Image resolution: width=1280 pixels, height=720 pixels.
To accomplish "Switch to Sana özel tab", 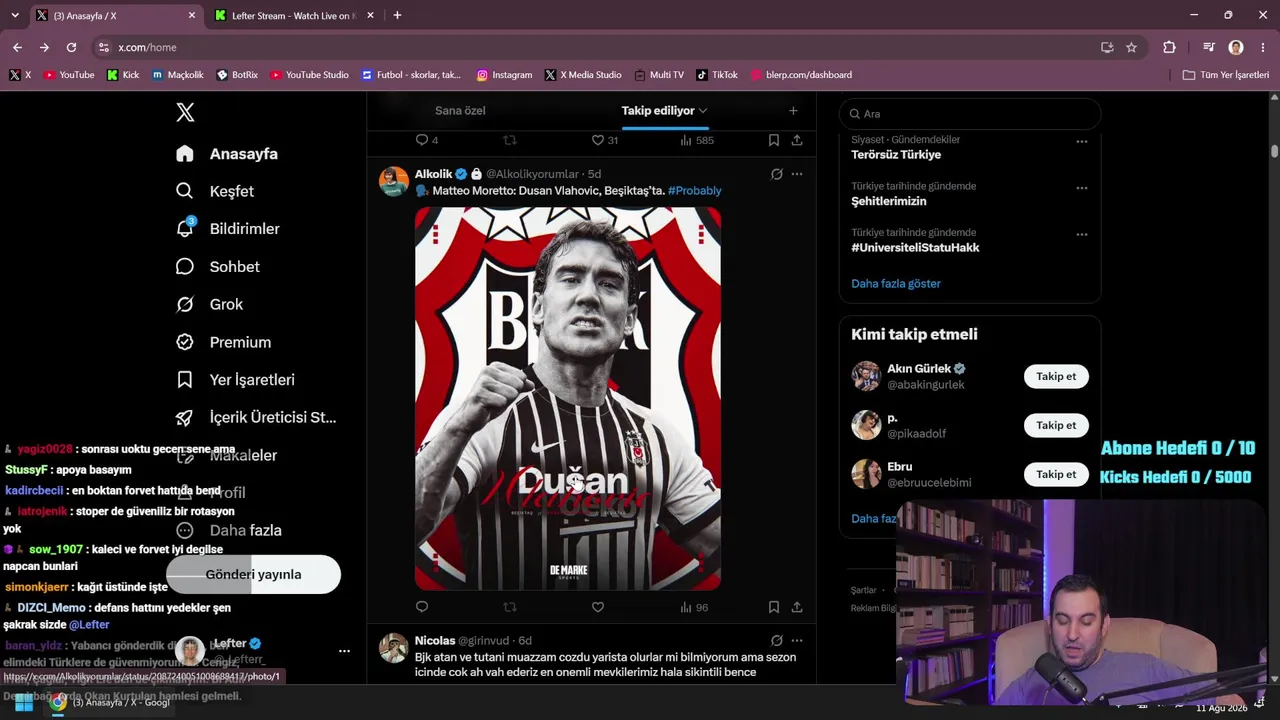I will pos(460,111).
